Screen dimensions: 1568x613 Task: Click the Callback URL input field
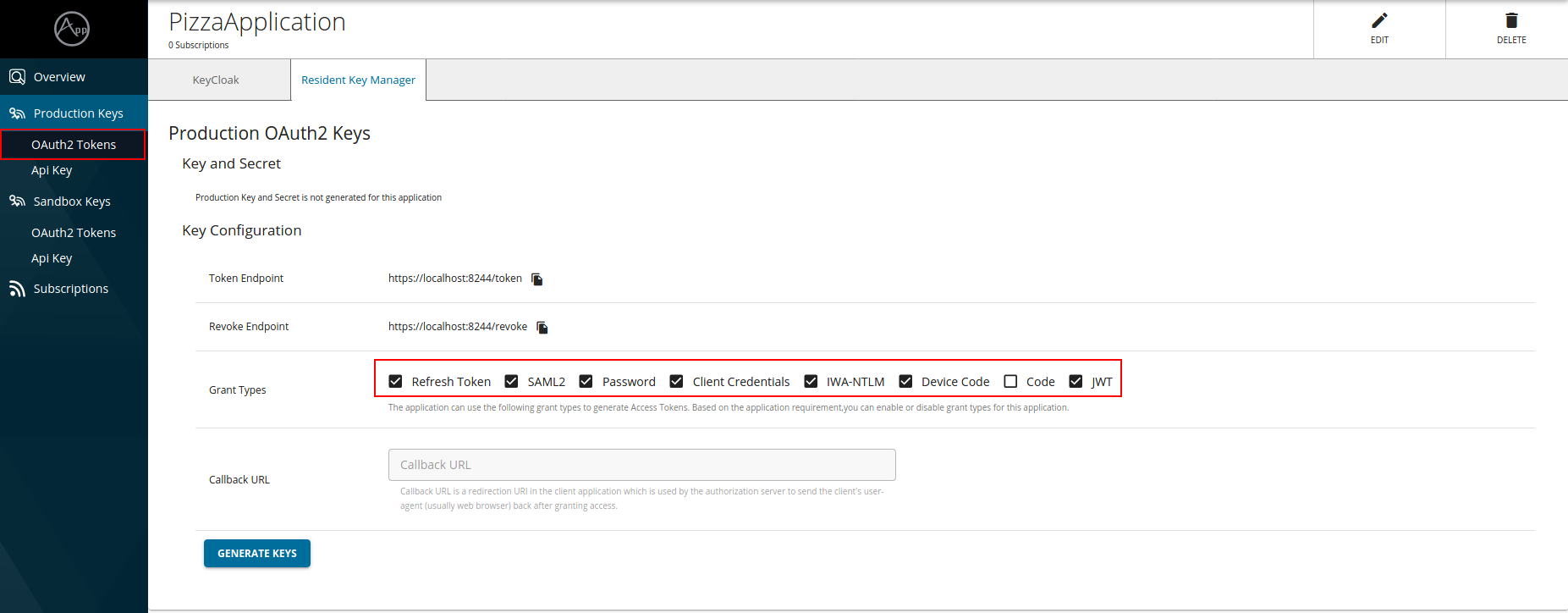tap(641, 465)
